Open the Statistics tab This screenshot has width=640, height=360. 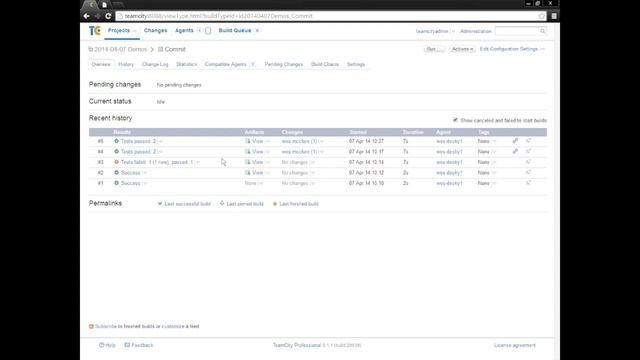pyautogui.click(x=187, y=64)
